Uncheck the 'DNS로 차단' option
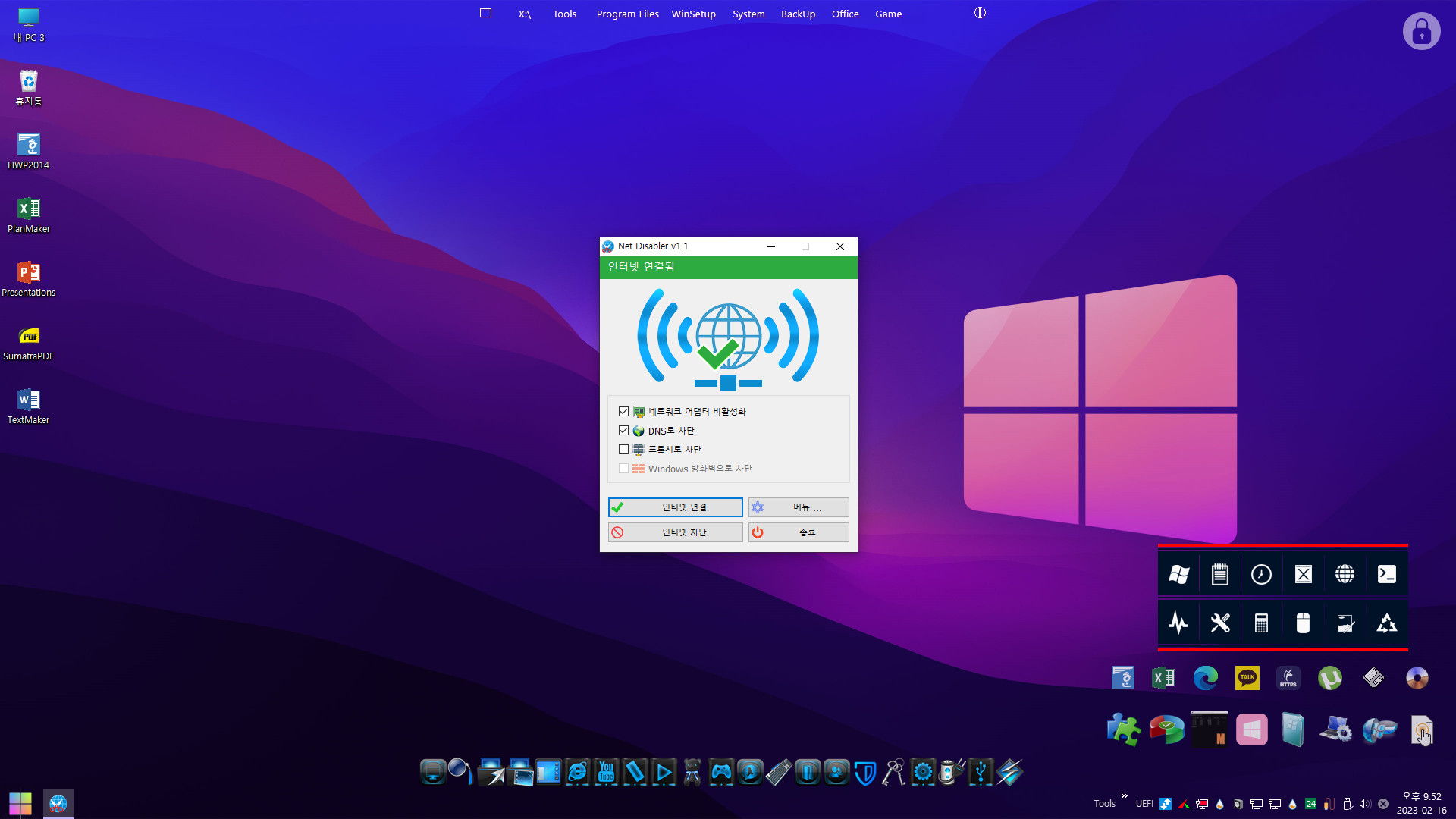1456x819 pixels. click(623, 431)
